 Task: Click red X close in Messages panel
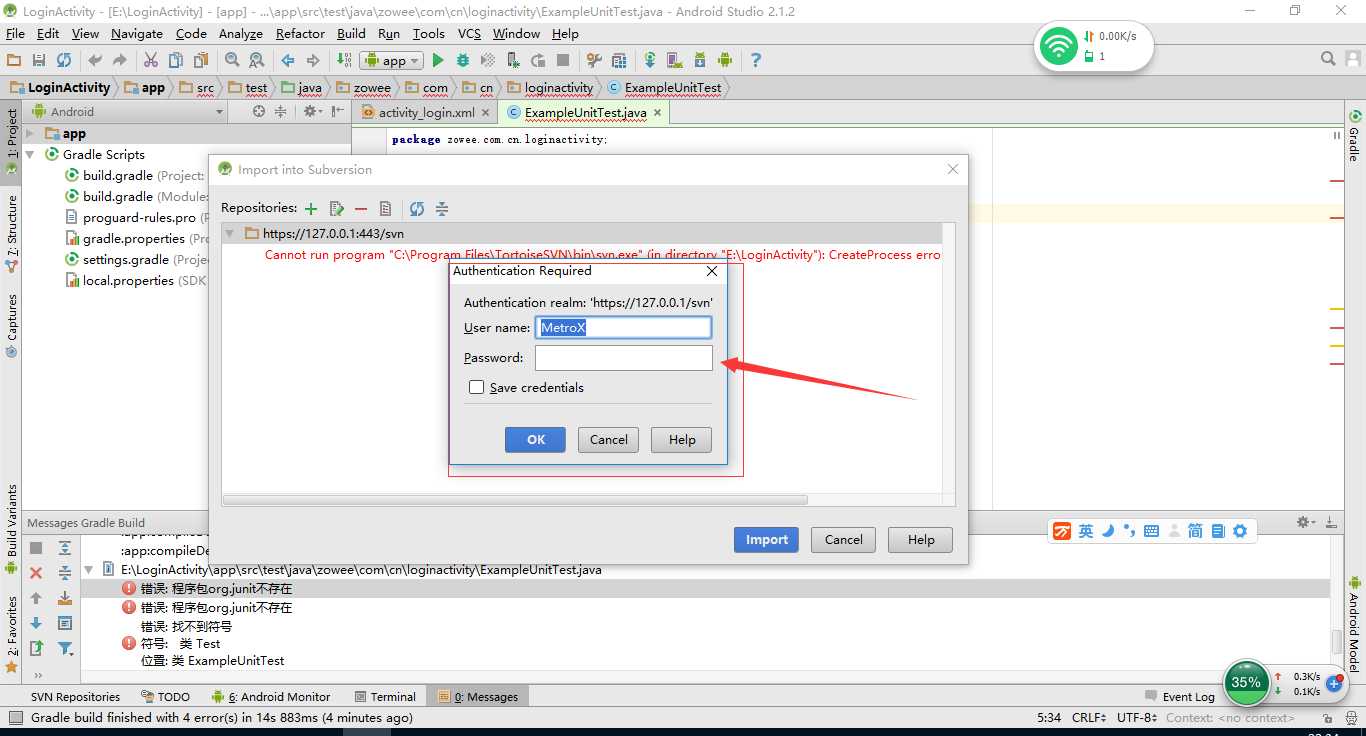point(36,573)
